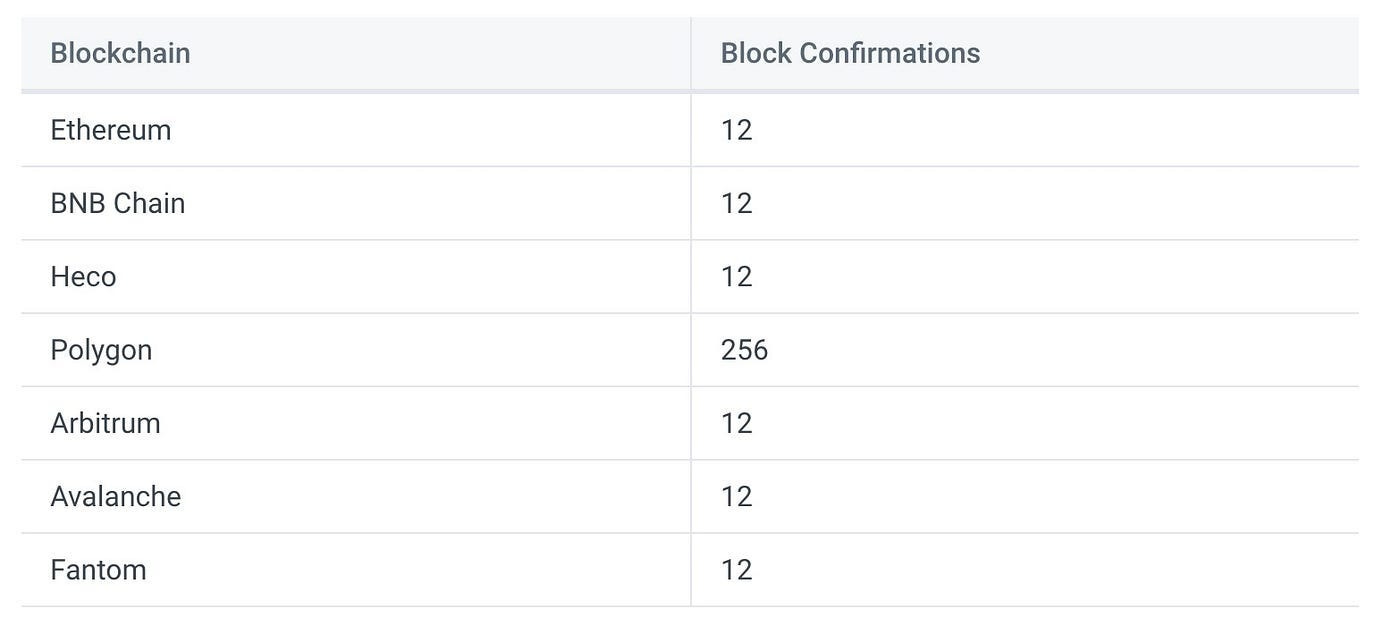Image resolution: width=1400 pixels, height=628 pixels.
Task: Click BNB Chain's confirmation value 12
Action: [736, 203]
